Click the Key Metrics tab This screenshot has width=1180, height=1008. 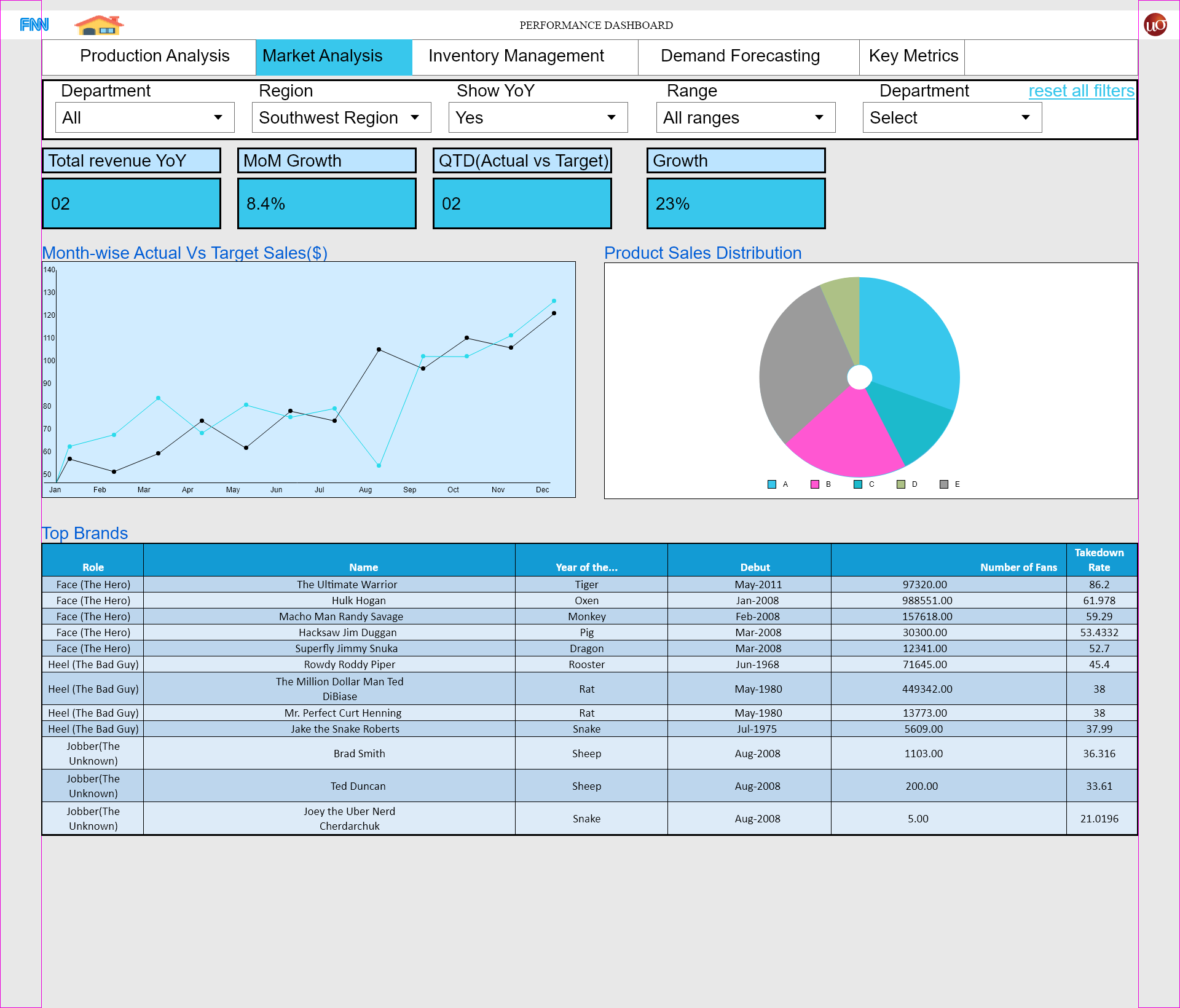tap(911, 56)
